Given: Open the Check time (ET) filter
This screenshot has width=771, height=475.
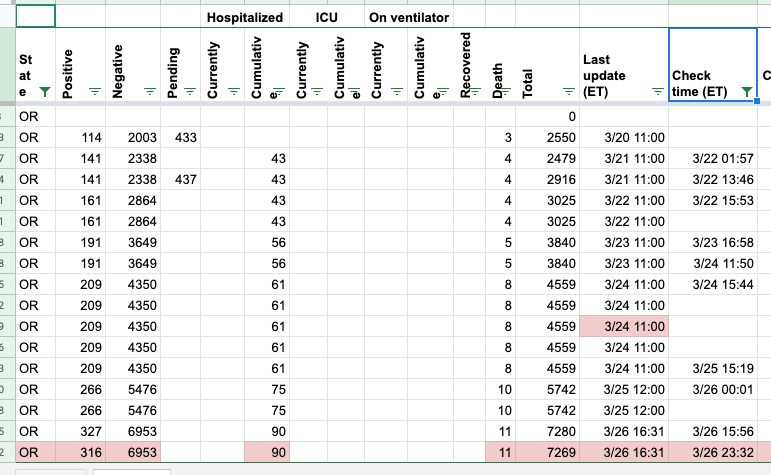Looking at the screenshot, I should coord(747,91).
